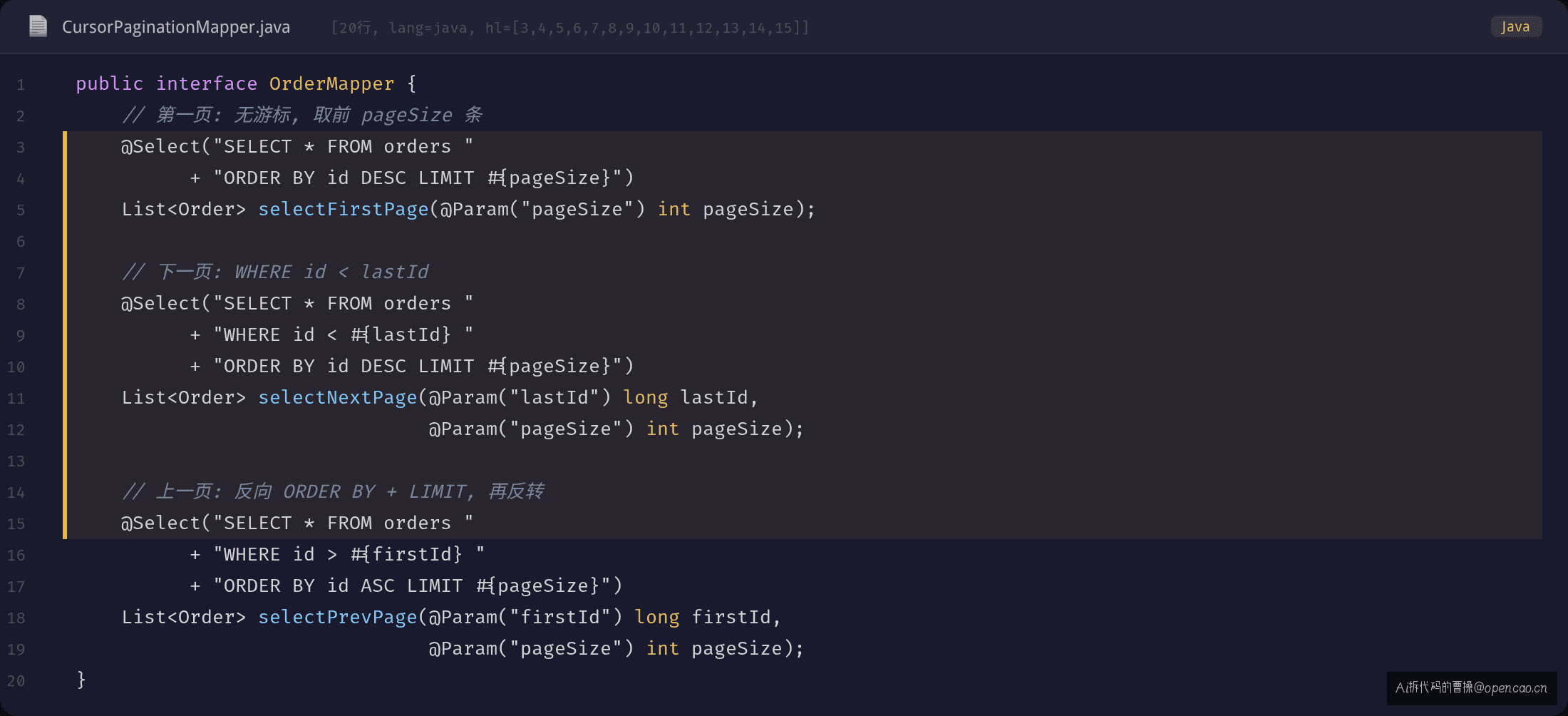The height and width of the screenshot is (716, 1568).
Task: Click the comment "WHERE id < lastId" on line 7
Action: coord(275,272)
